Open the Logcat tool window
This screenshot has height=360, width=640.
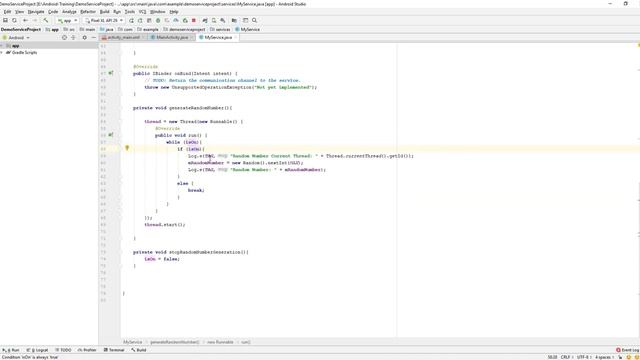click(38, 350)
